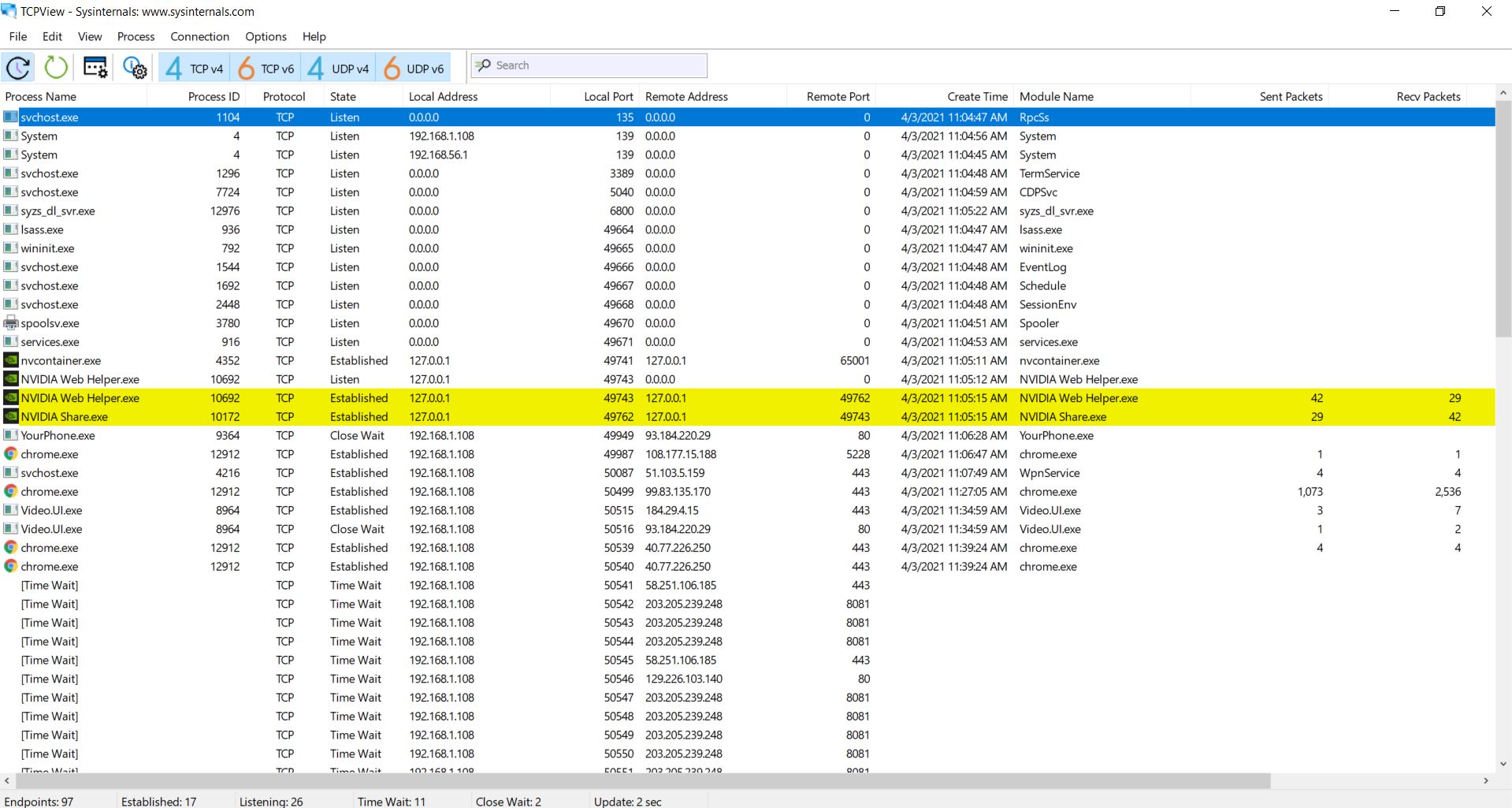
Task: Open the Connection menu
Action: click(x=199, y=36)
